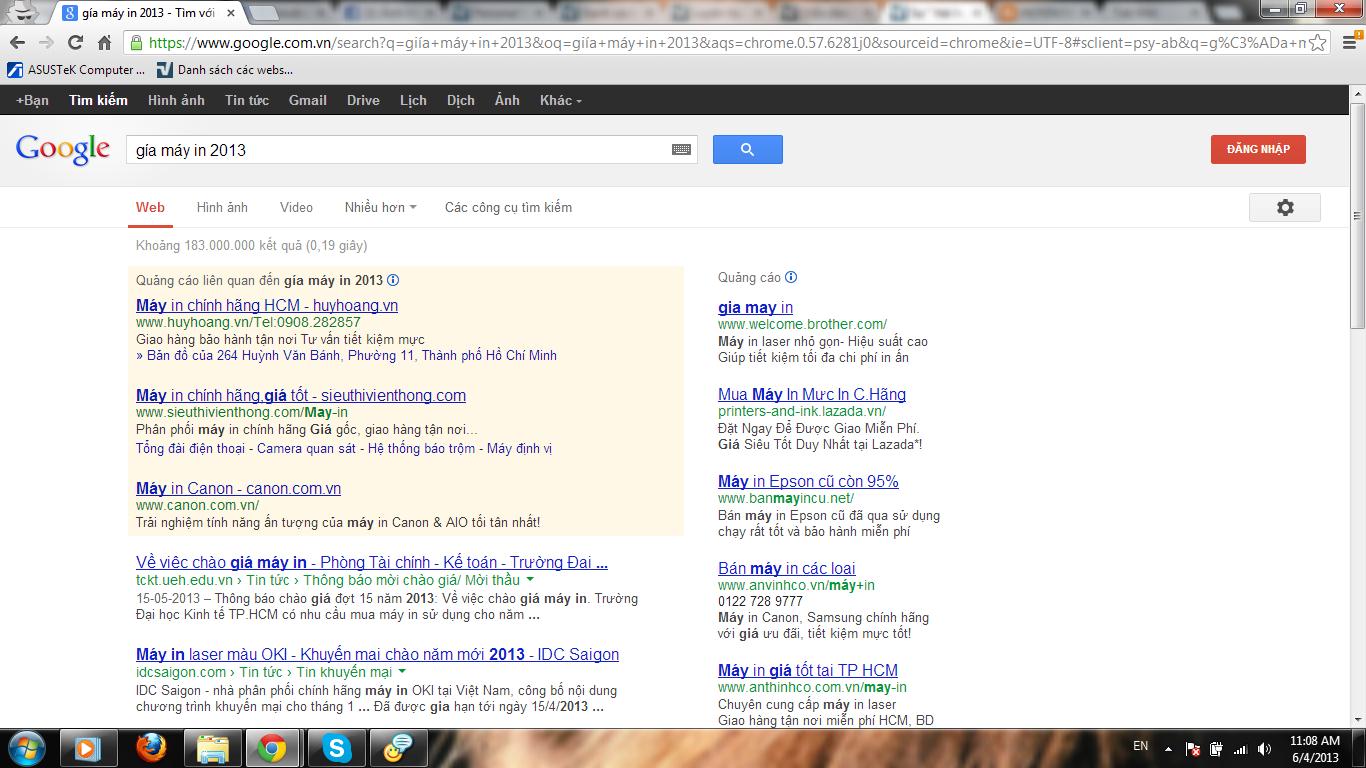
Task: Open the Bản đồ của 264 Huỳnh Văn Bánh link
Action: click(x=346, y=356)
